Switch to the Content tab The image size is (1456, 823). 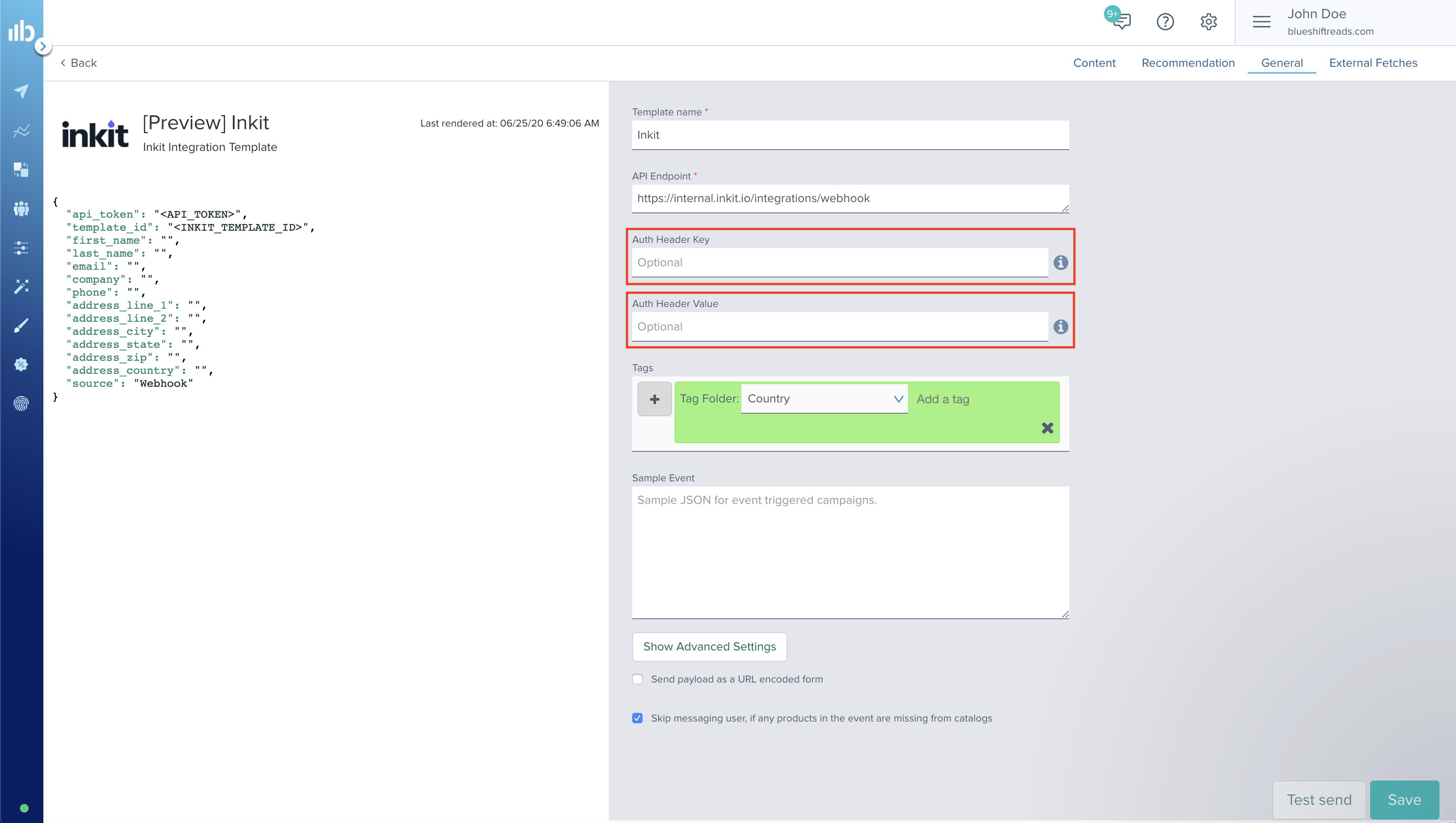1094,63
